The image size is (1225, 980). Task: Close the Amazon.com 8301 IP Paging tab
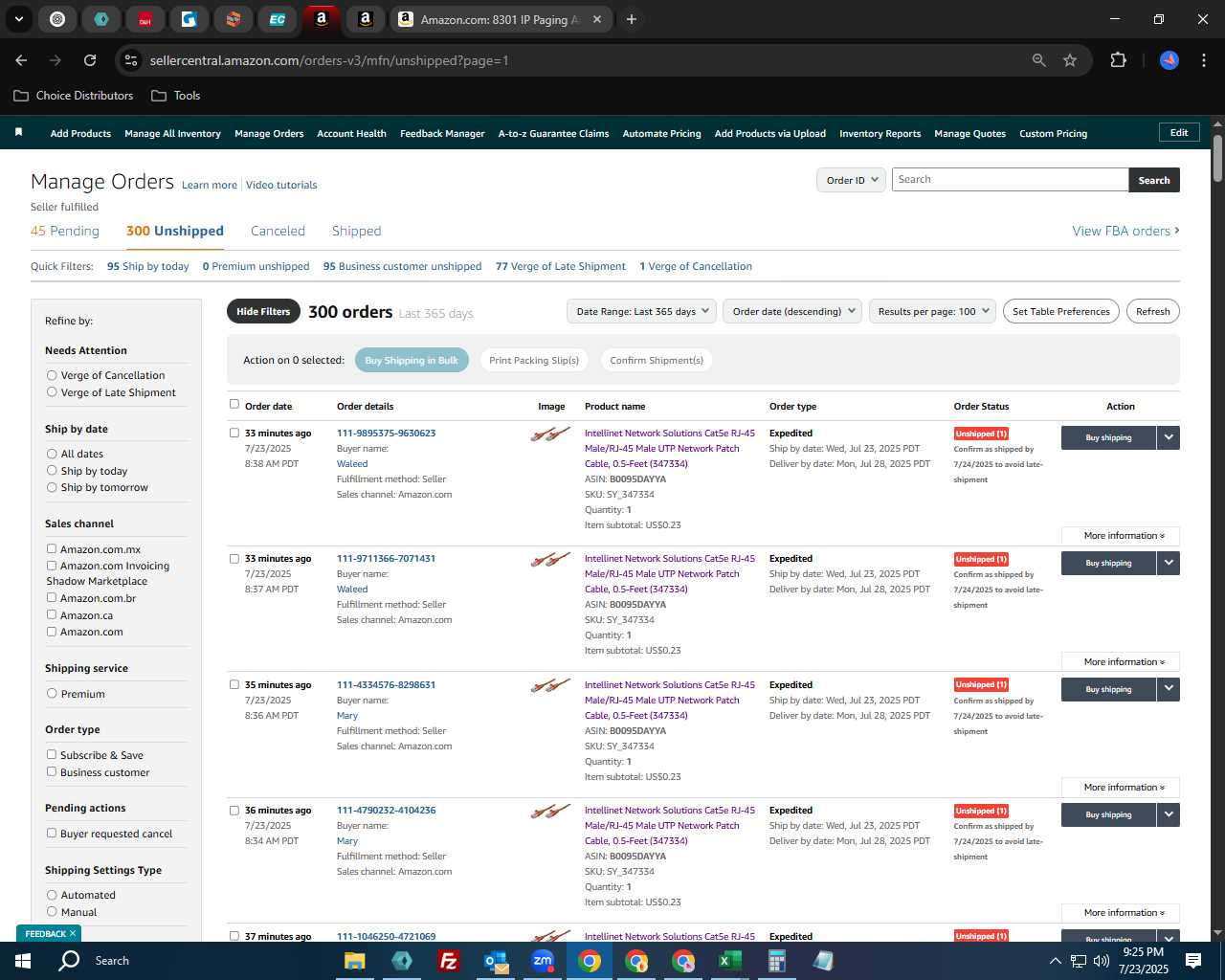[597, 19]
